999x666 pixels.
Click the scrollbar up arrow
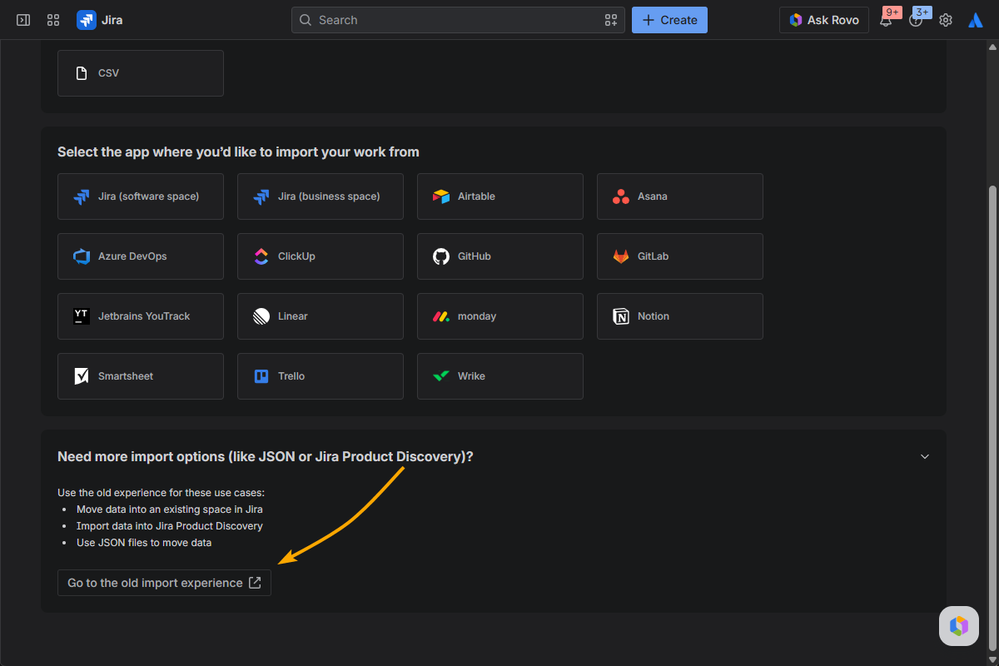pos(992,47)
